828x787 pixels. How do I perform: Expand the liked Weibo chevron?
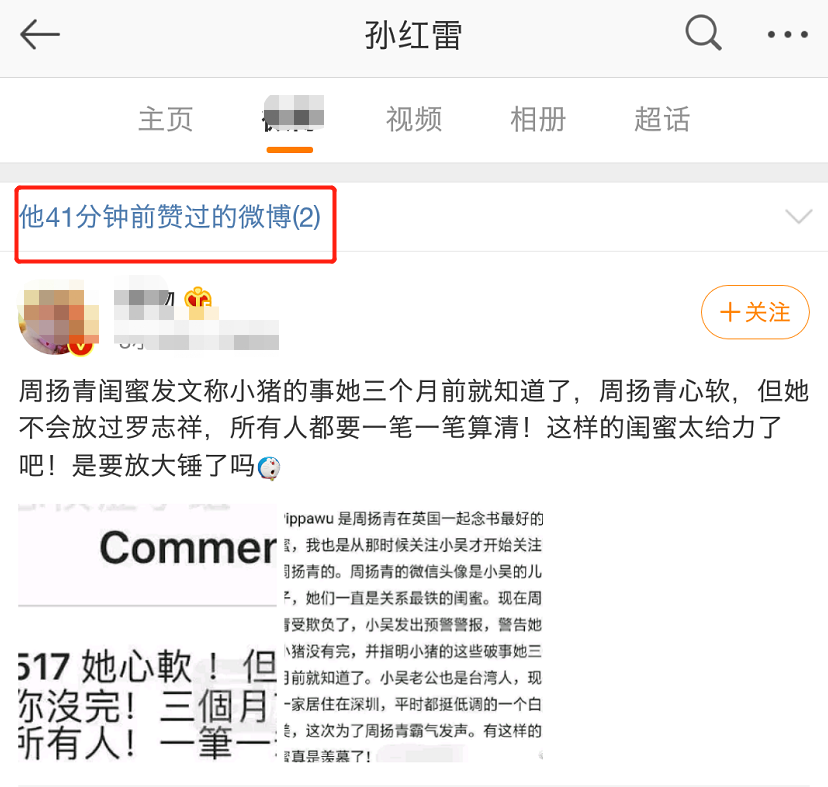[798, 216]
